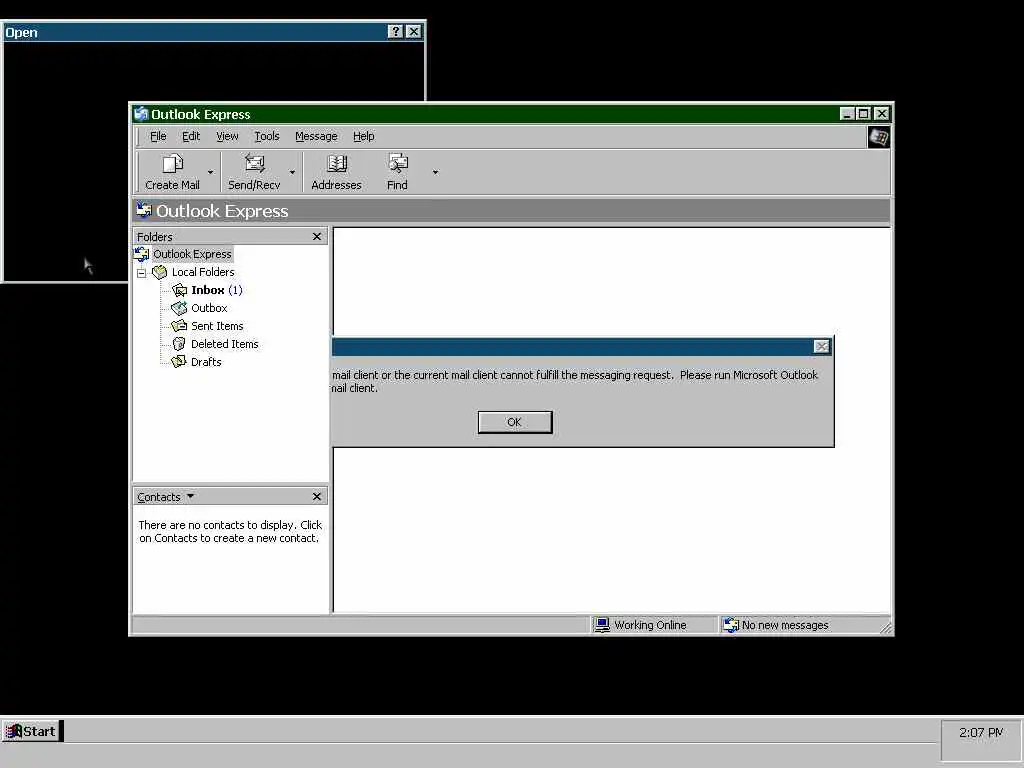Open the Find dropdown arrow
Screen dimensions: 1024x768
(x=435, y=172)
